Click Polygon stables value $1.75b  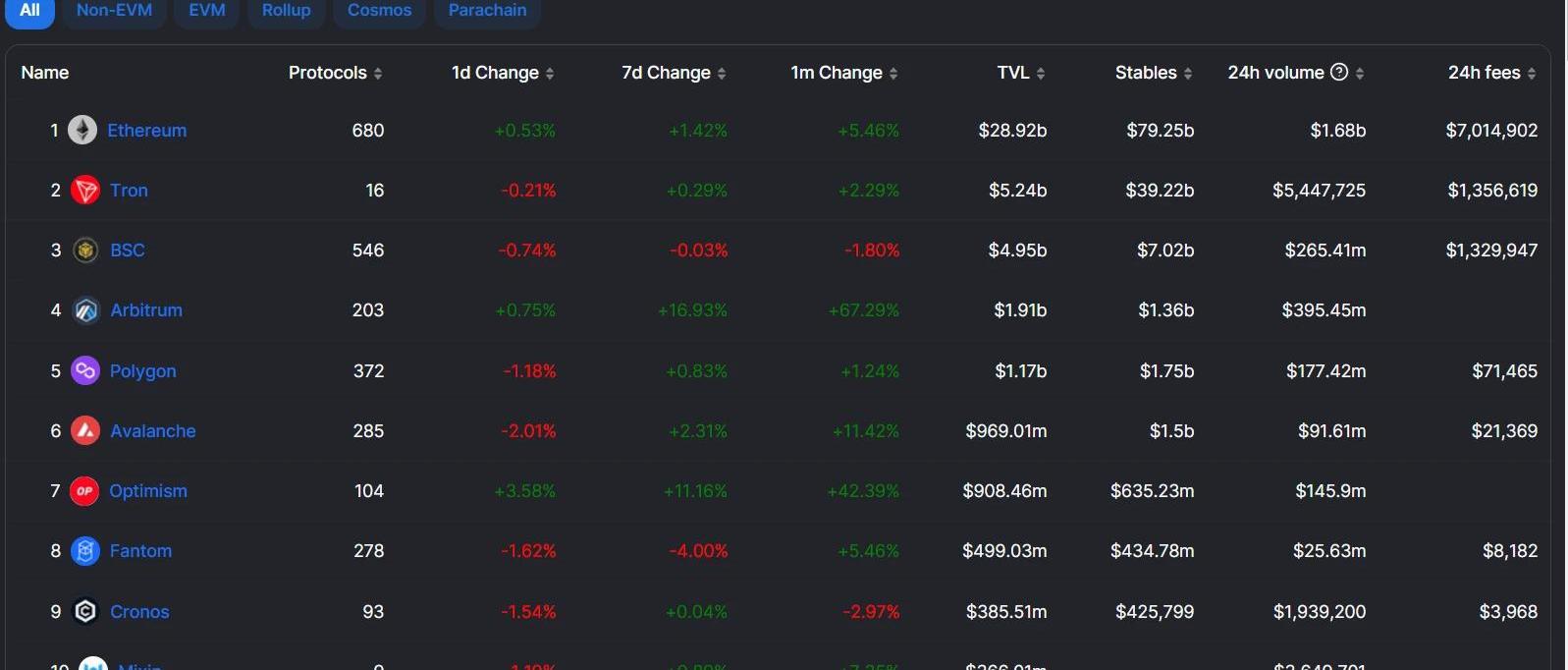tap(1167, 371)
